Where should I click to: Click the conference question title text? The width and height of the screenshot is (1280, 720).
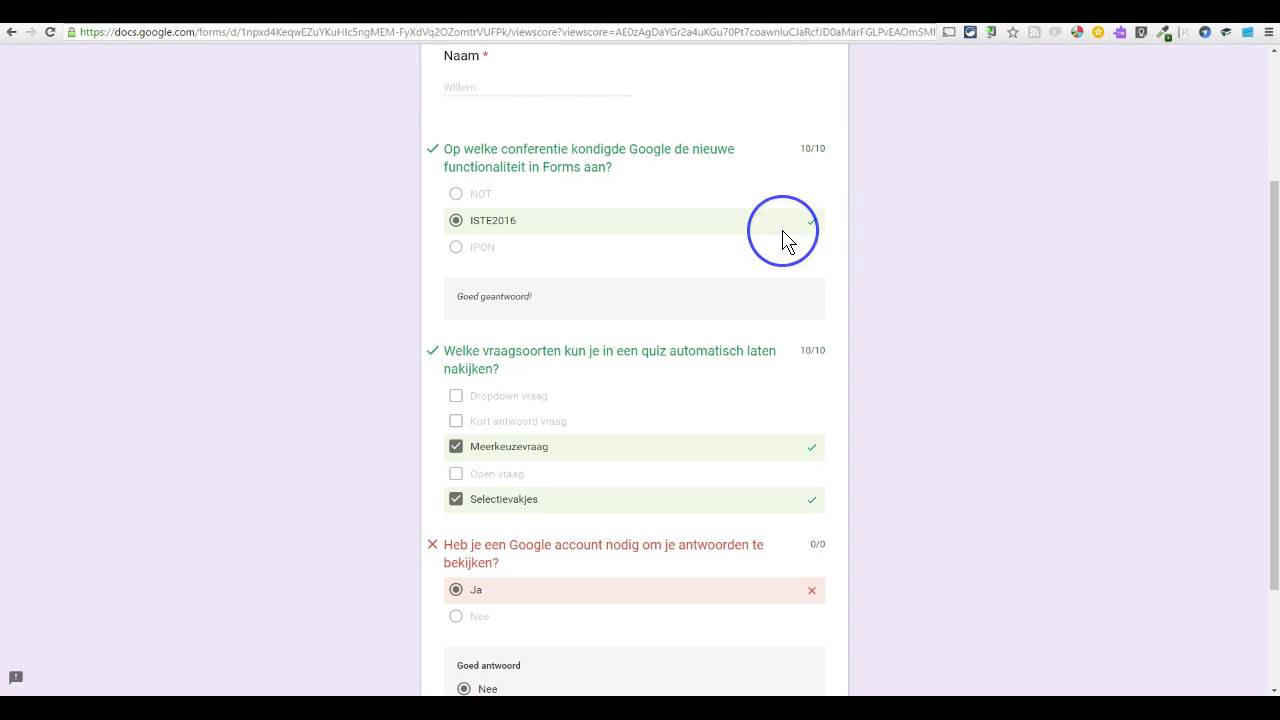tap(589, 158)
